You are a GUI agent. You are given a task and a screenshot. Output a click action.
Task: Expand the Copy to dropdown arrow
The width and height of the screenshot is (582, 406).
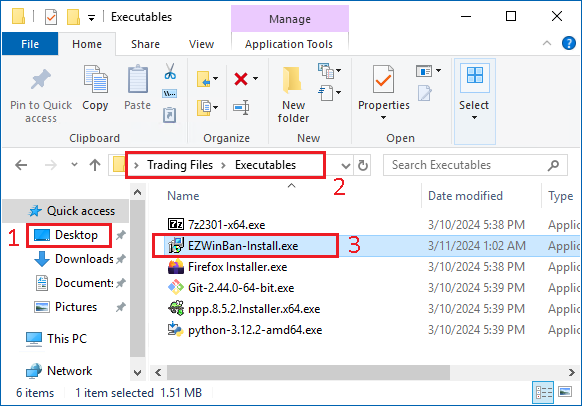click(216, 108)
